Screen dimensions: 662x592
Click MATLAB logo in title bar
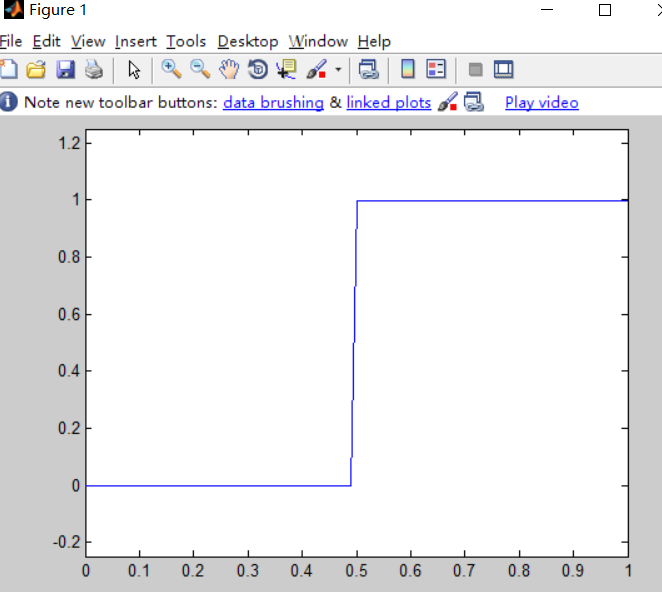tap(14, 9)
